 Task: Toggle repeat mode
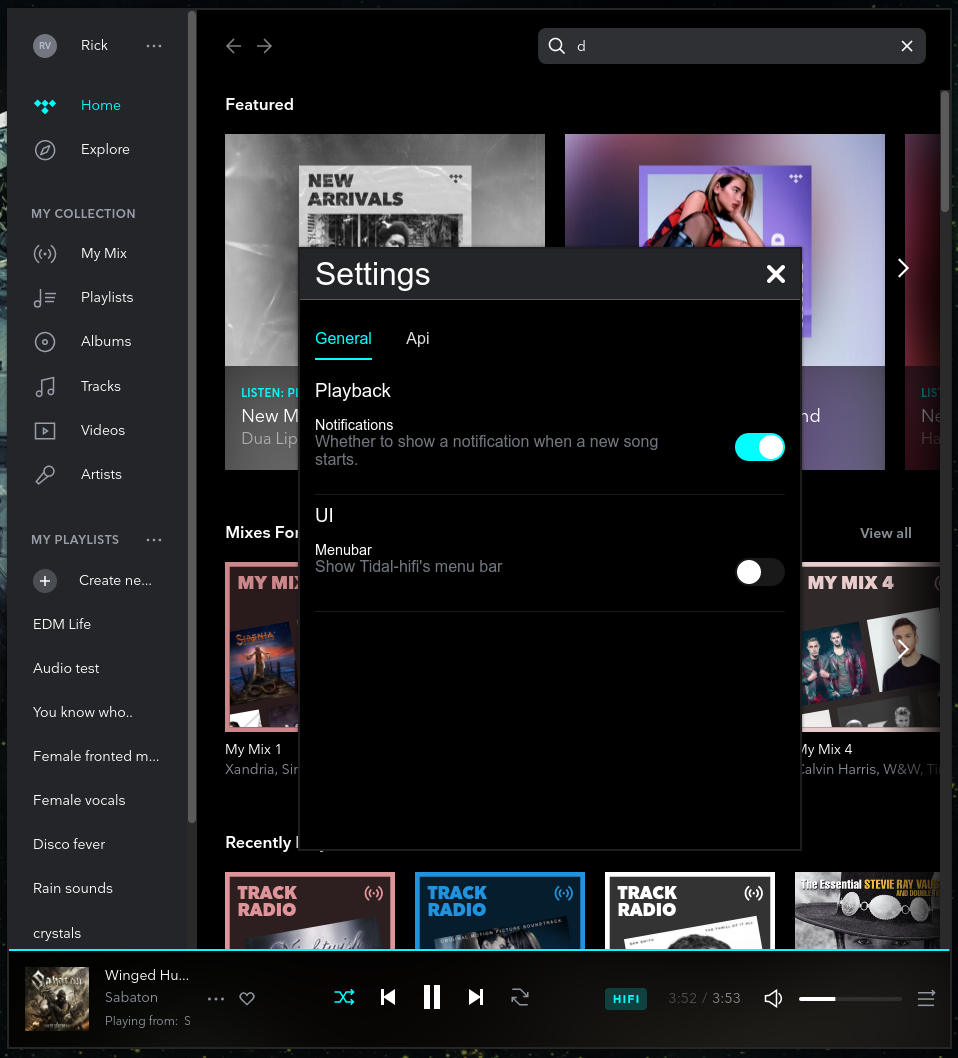[x=520, y=997]
